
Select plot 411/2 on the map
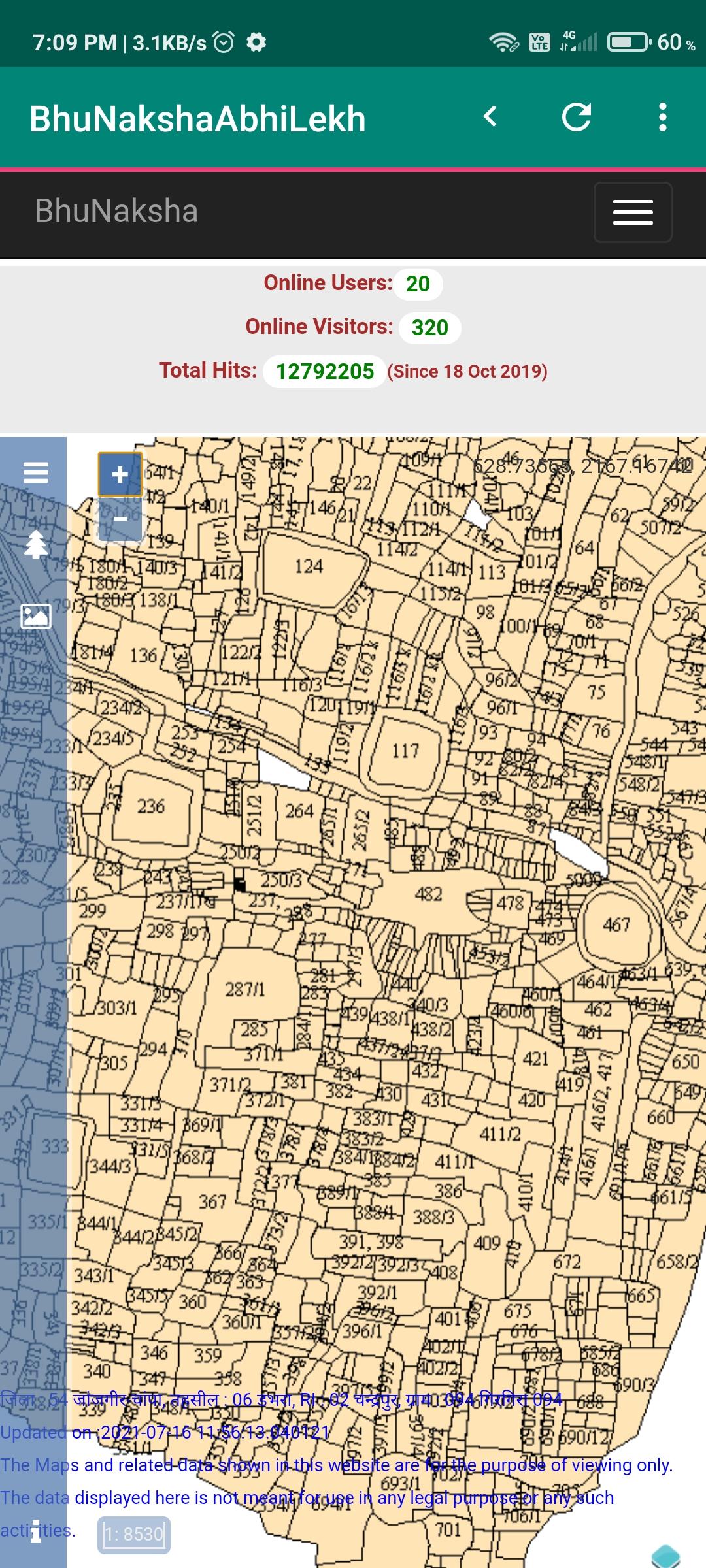point(500,1134)
